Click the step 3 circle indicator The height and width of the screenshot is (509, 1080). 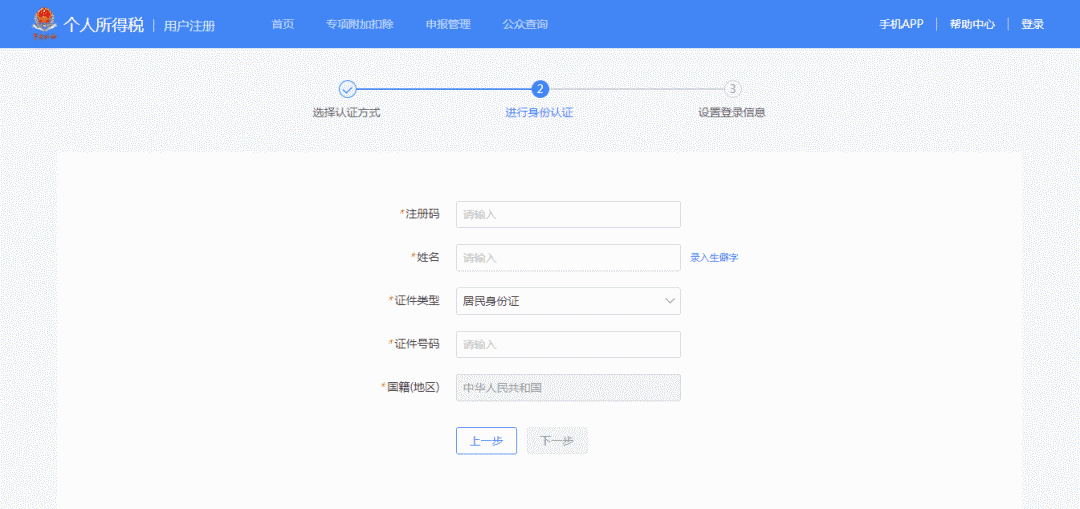732,89
